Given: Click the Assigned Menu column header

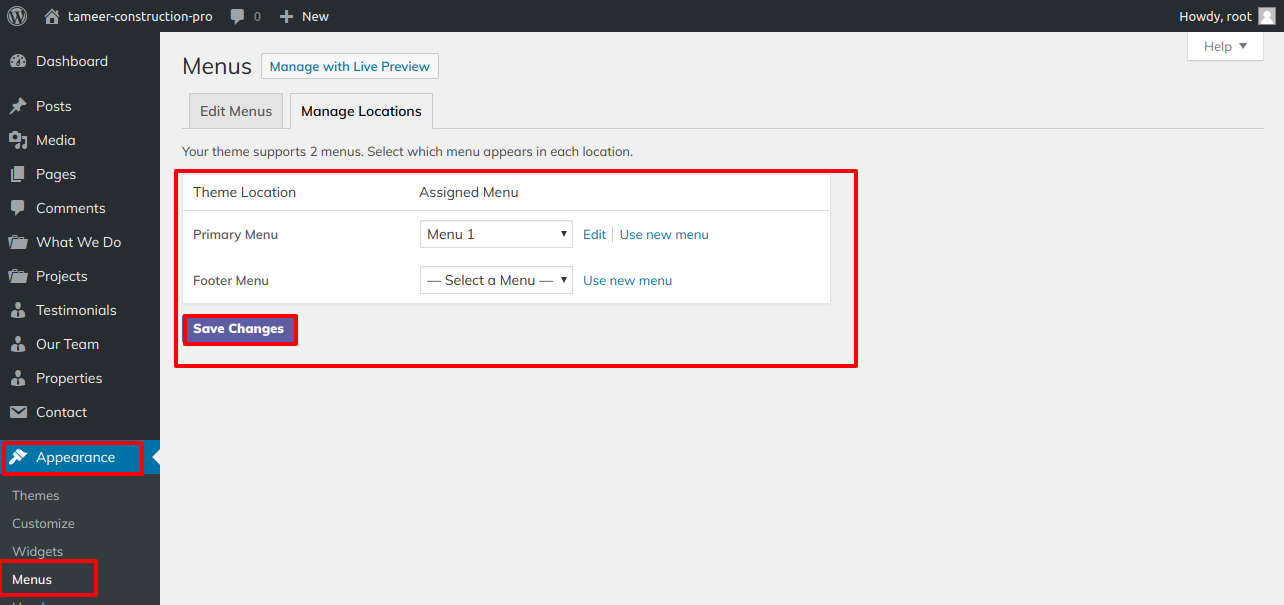Looking at the screenshot, I should coord(469,192).
